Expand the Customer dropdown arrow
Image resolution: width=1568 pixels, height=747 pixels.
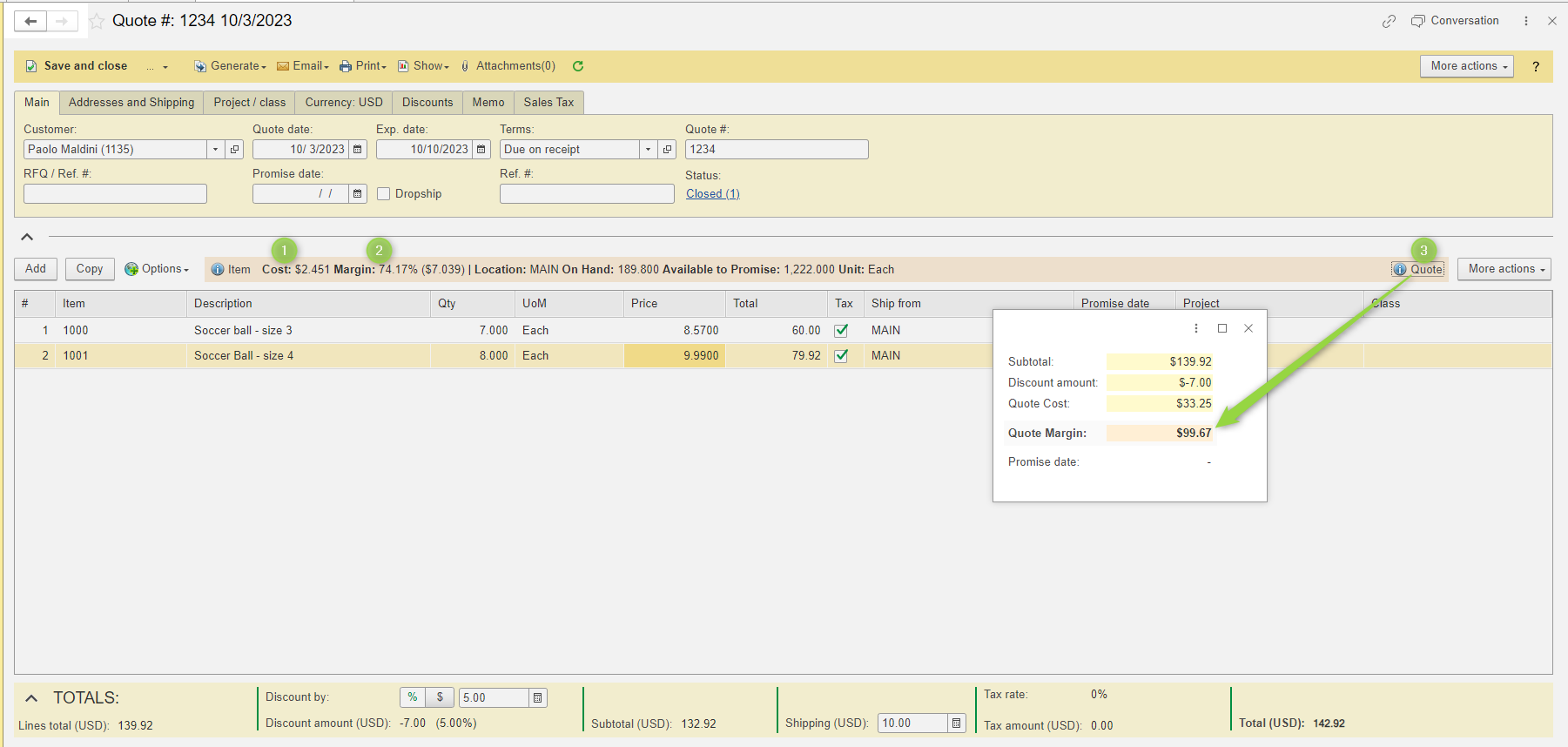coord(216,150)
